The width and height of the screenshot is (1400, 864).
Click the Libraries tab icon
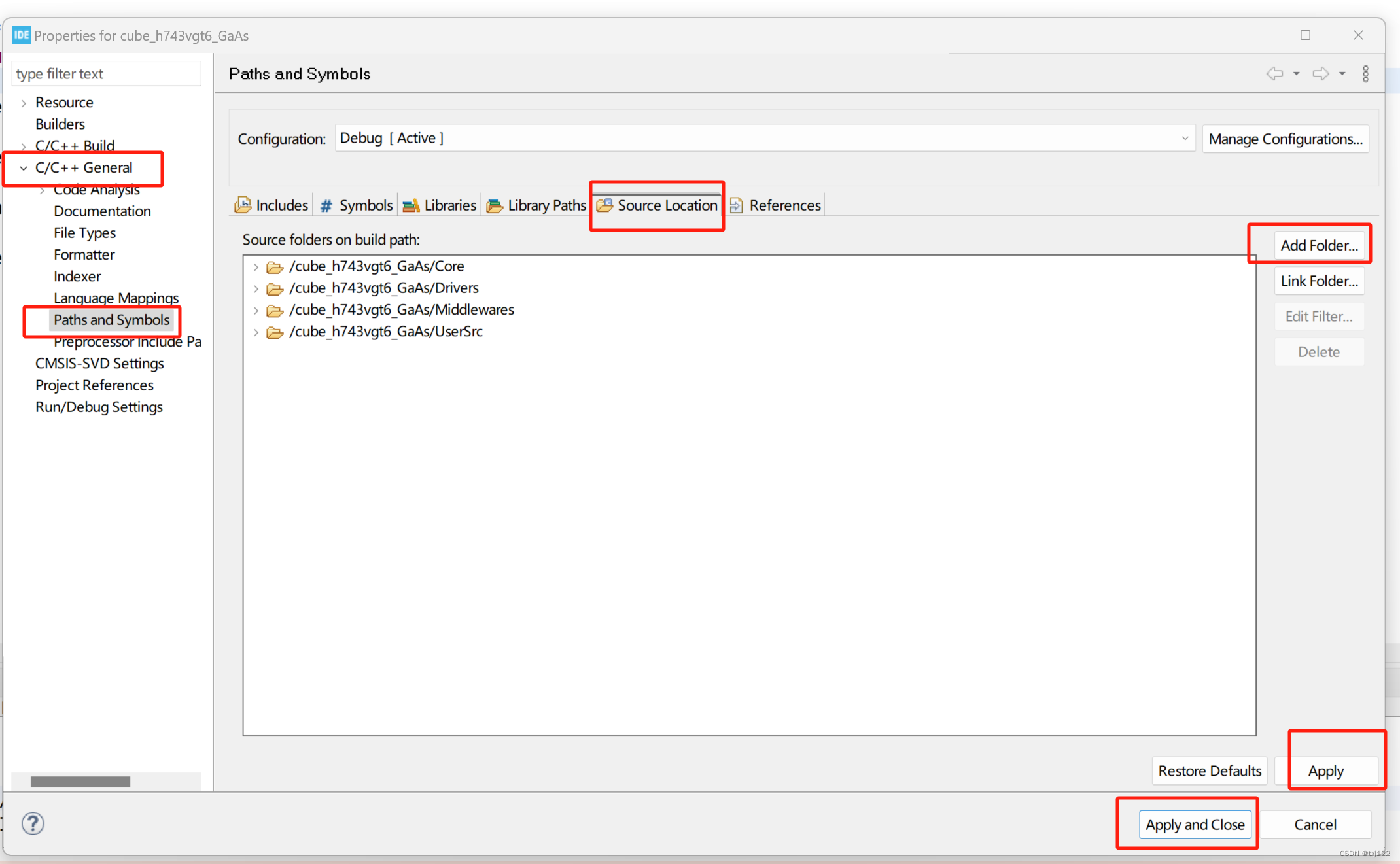pos(411,205)
